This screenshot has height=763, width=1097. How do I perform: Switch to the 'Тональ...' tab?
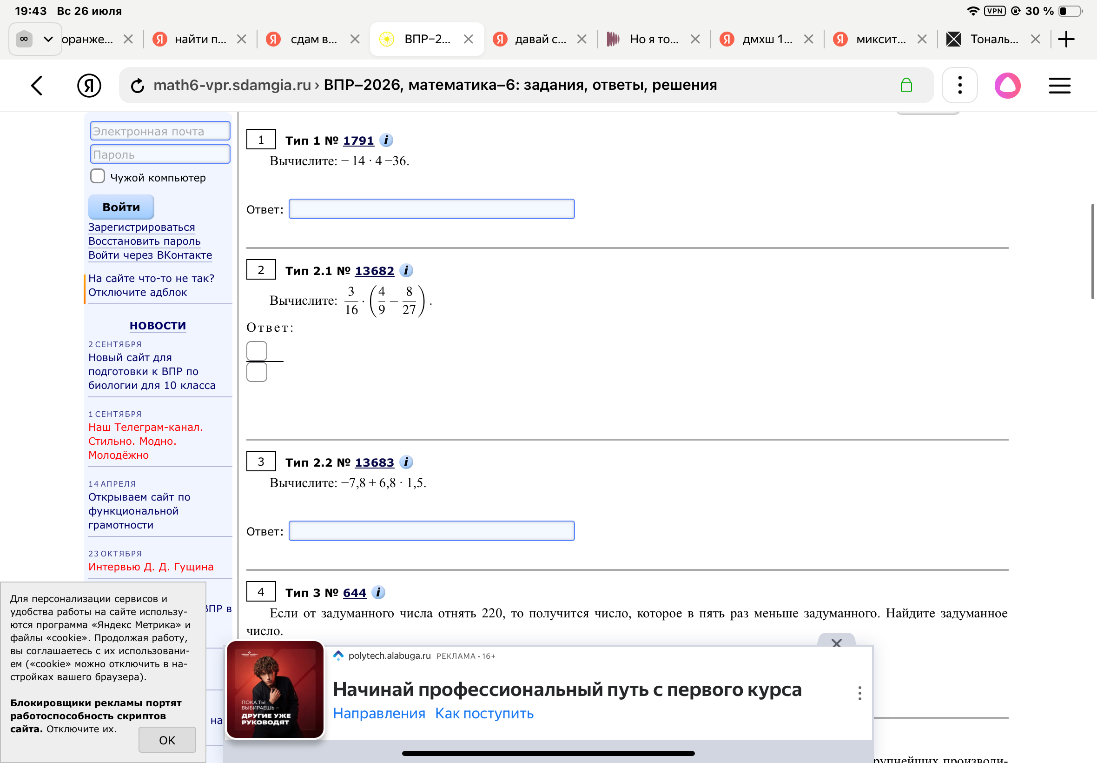pyautogui.click(x=984, y=39)
